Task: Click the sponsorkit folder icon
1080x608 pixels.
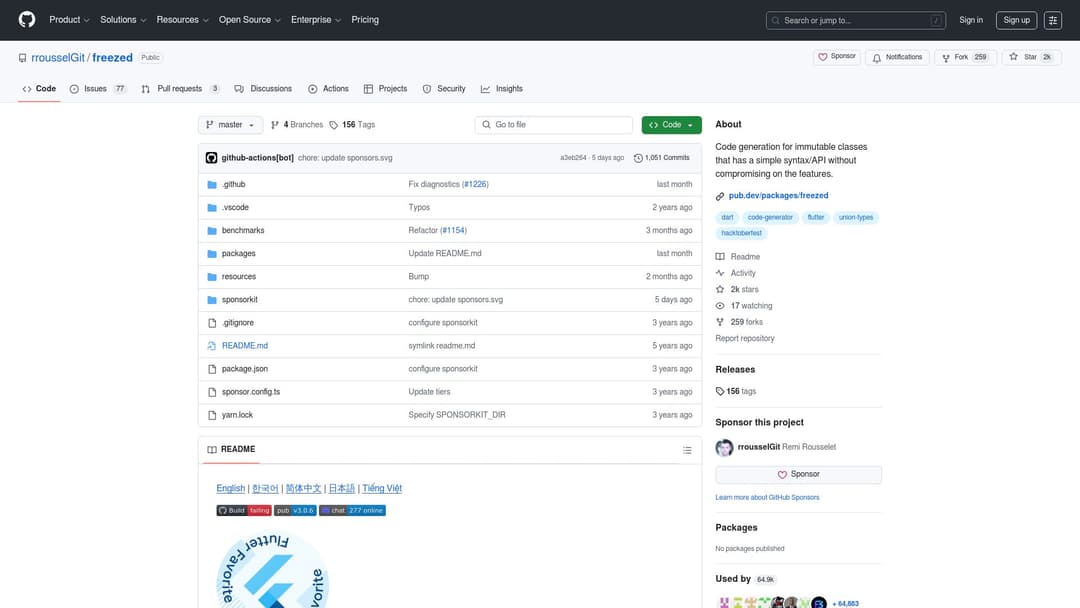Action: coord(212,300)
